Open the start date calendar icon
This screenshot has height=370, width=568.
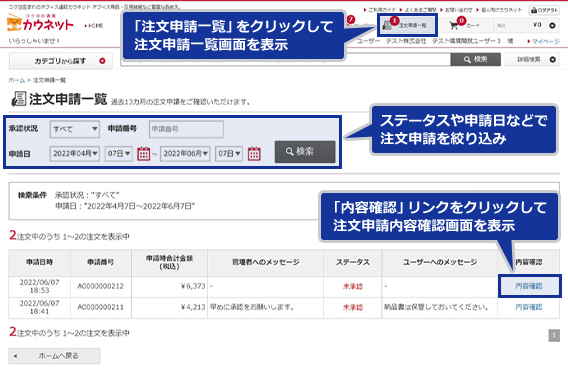(143, 154)
